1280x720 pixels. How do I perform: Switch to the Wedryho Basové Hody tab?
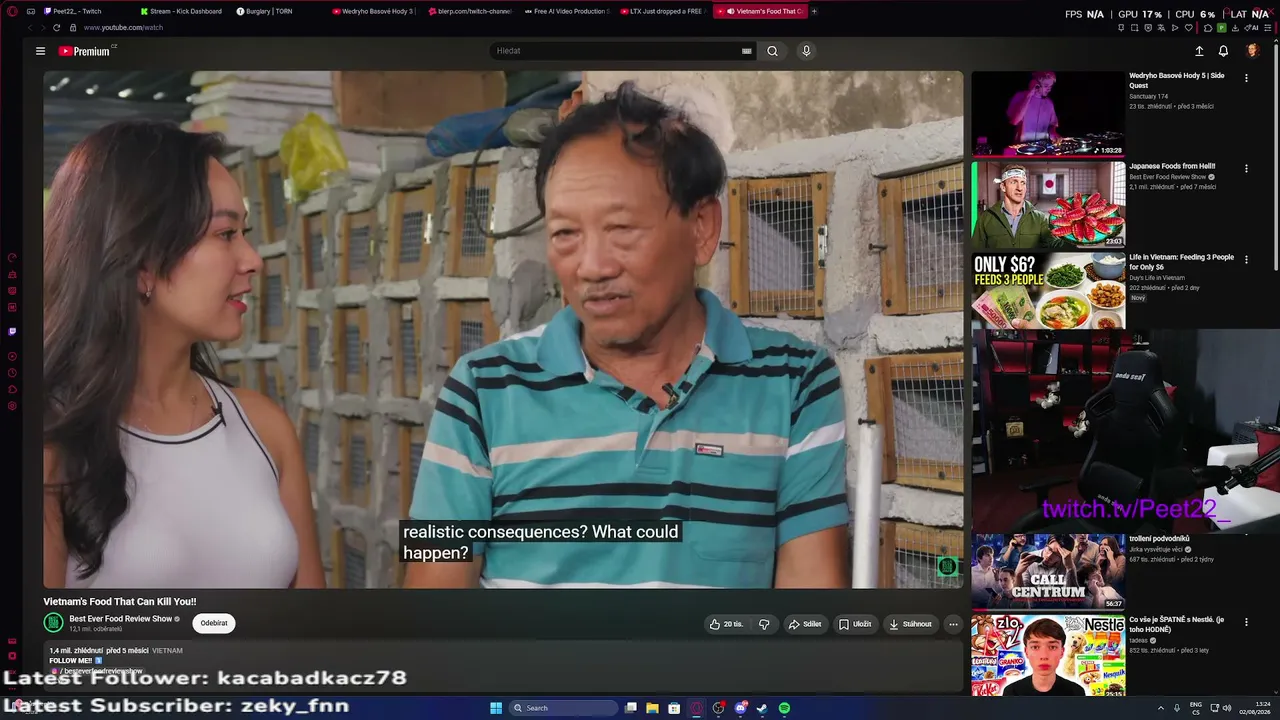click(x=374, y=11)
